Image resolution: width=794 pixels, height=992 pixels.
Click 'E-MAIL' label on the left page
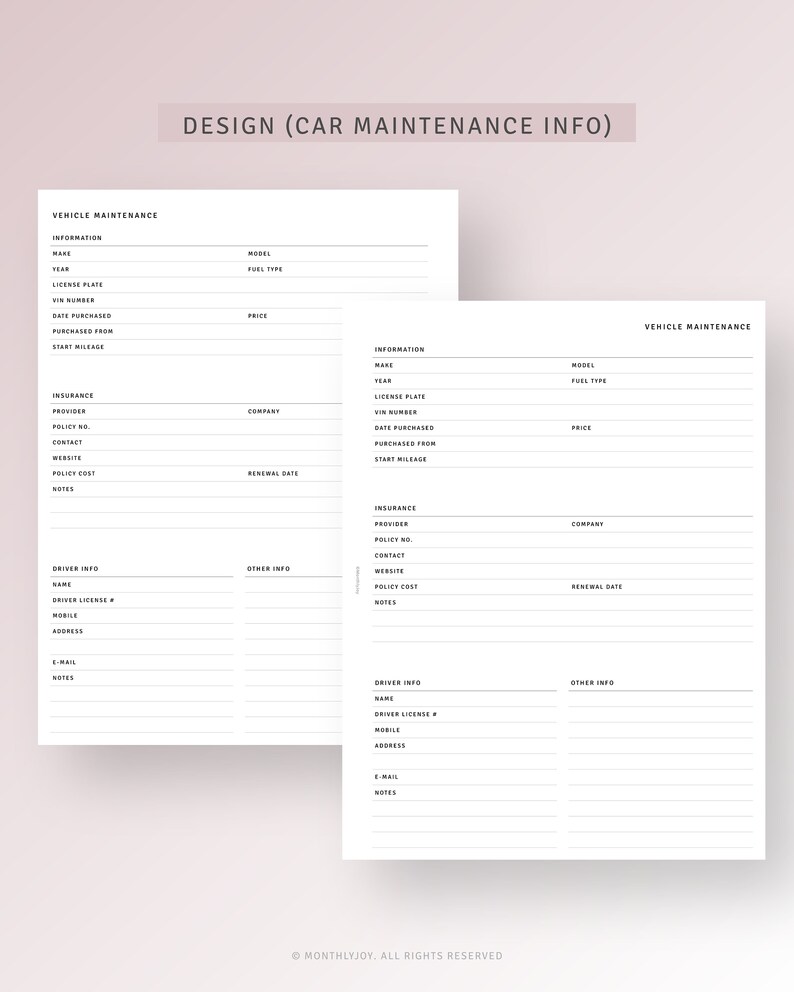[65, 662]
